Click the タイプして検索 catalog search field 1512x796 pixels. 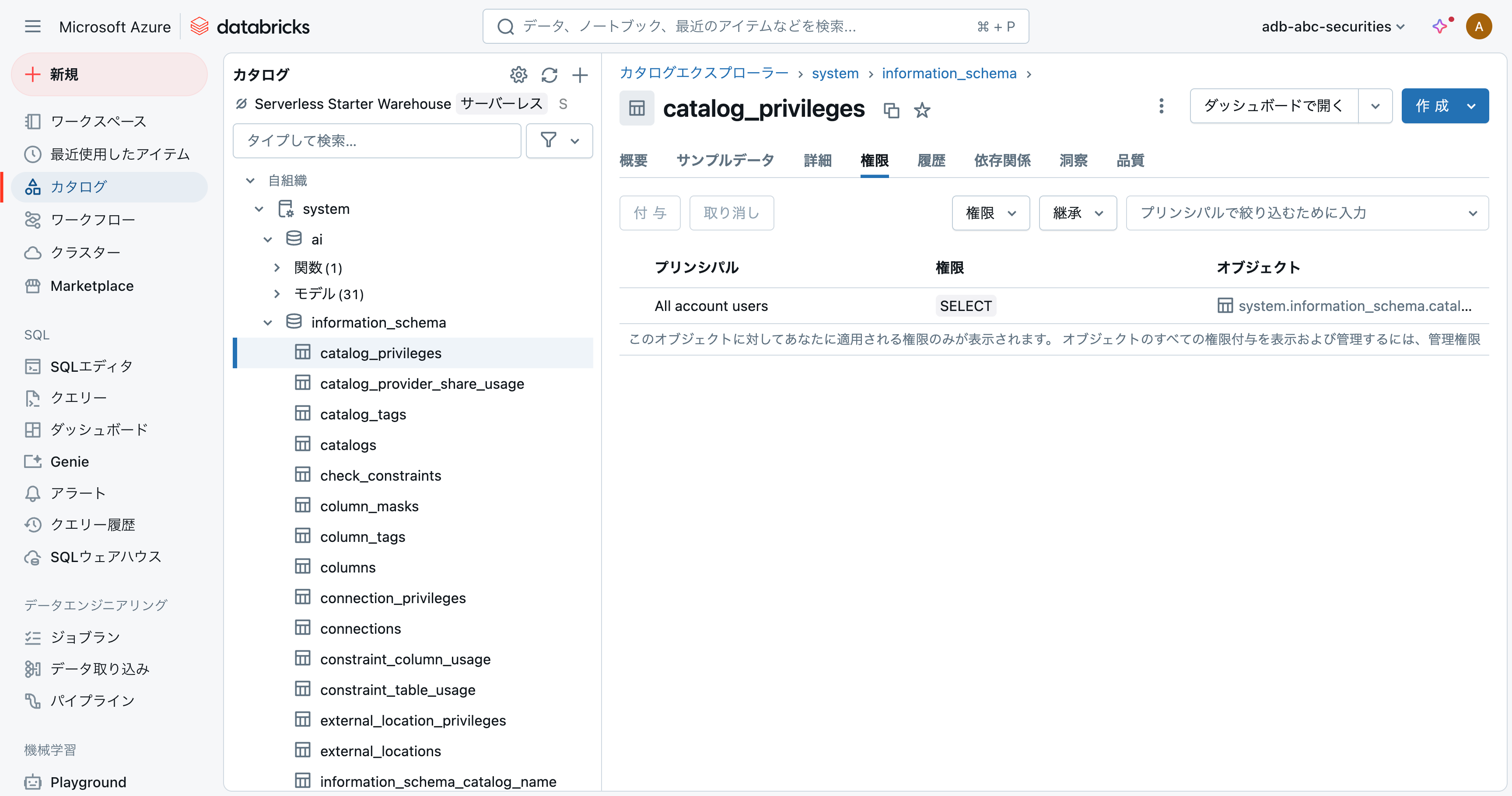[377, 140]
